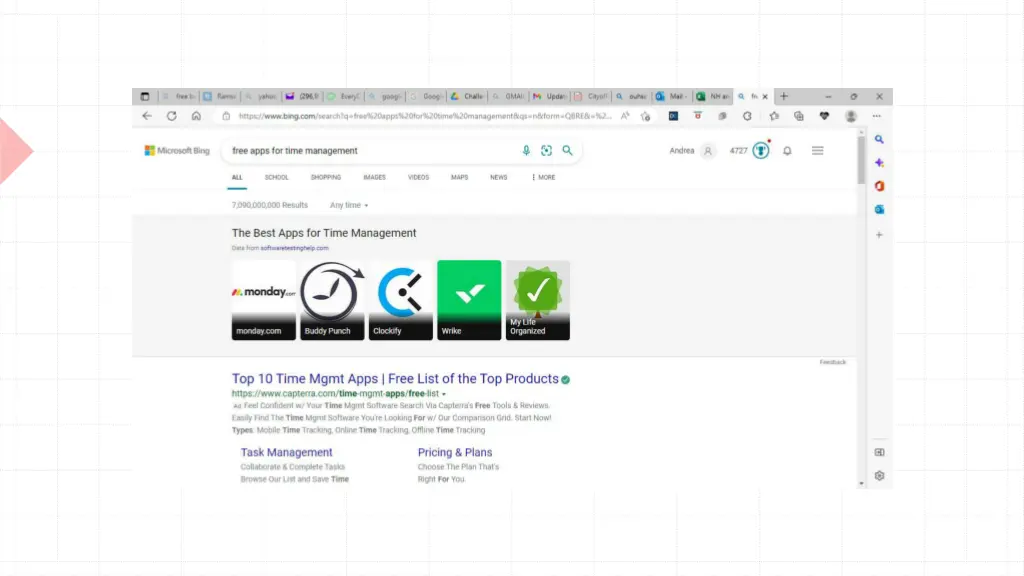Go to Microsoft Bing home logo
The image size is (1024, 576).
pyautogui.click(x=177, y=151)
